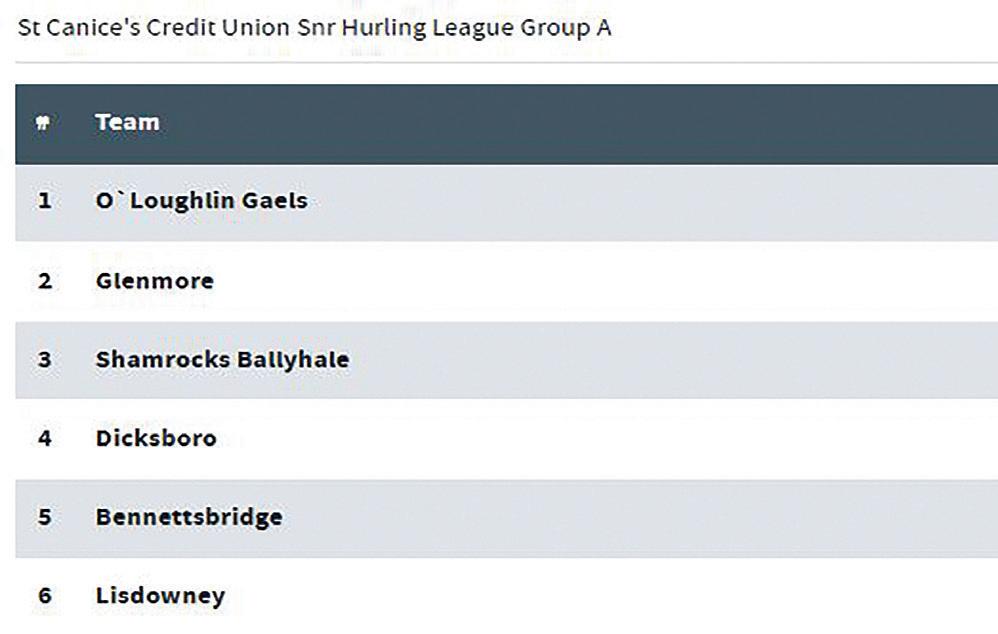This screenshot has width=998, height=634.
Task: Click rank number 2 beside Glenmore
Action: pyautogui.click(x=45, y=281)
